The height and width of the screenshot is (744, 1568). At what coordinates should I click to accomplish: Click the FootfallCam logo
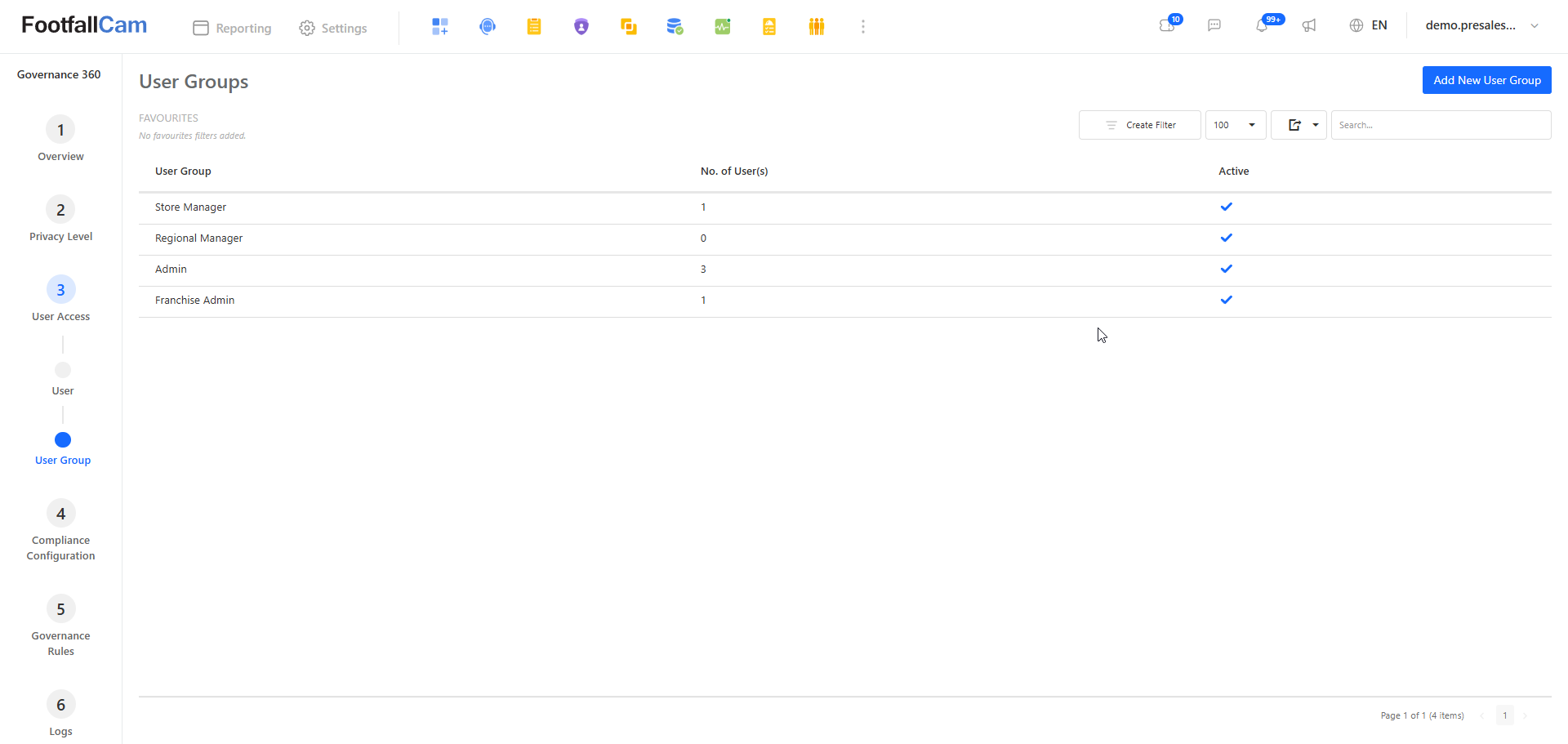pos(84,25)
